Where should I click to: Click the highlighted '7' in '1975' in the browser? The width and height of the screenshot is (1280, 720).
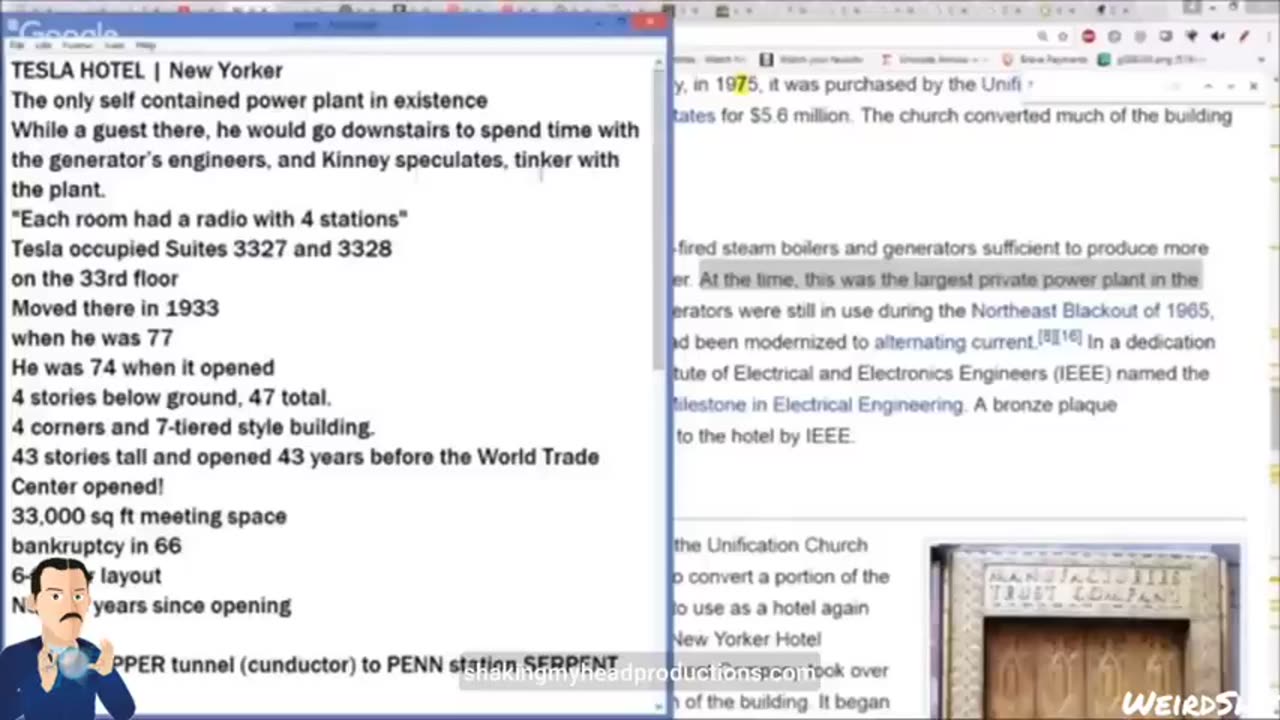(741, 84)
